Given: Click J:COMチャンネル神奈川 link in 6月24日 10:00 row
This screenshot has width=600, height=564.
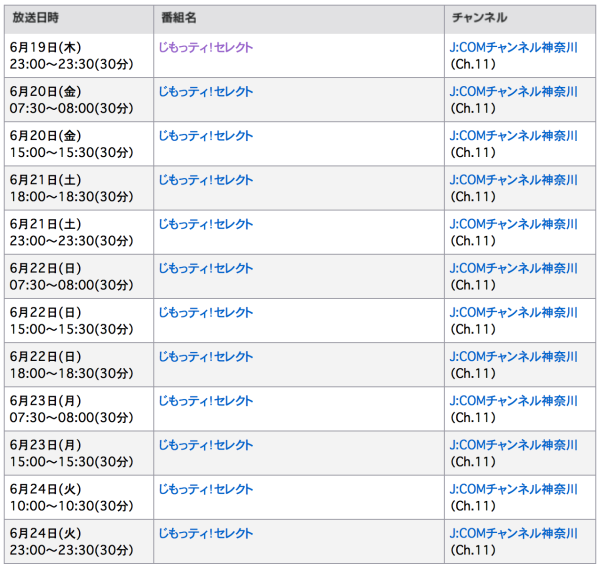Looking at the screenshot, I should 514,489.
